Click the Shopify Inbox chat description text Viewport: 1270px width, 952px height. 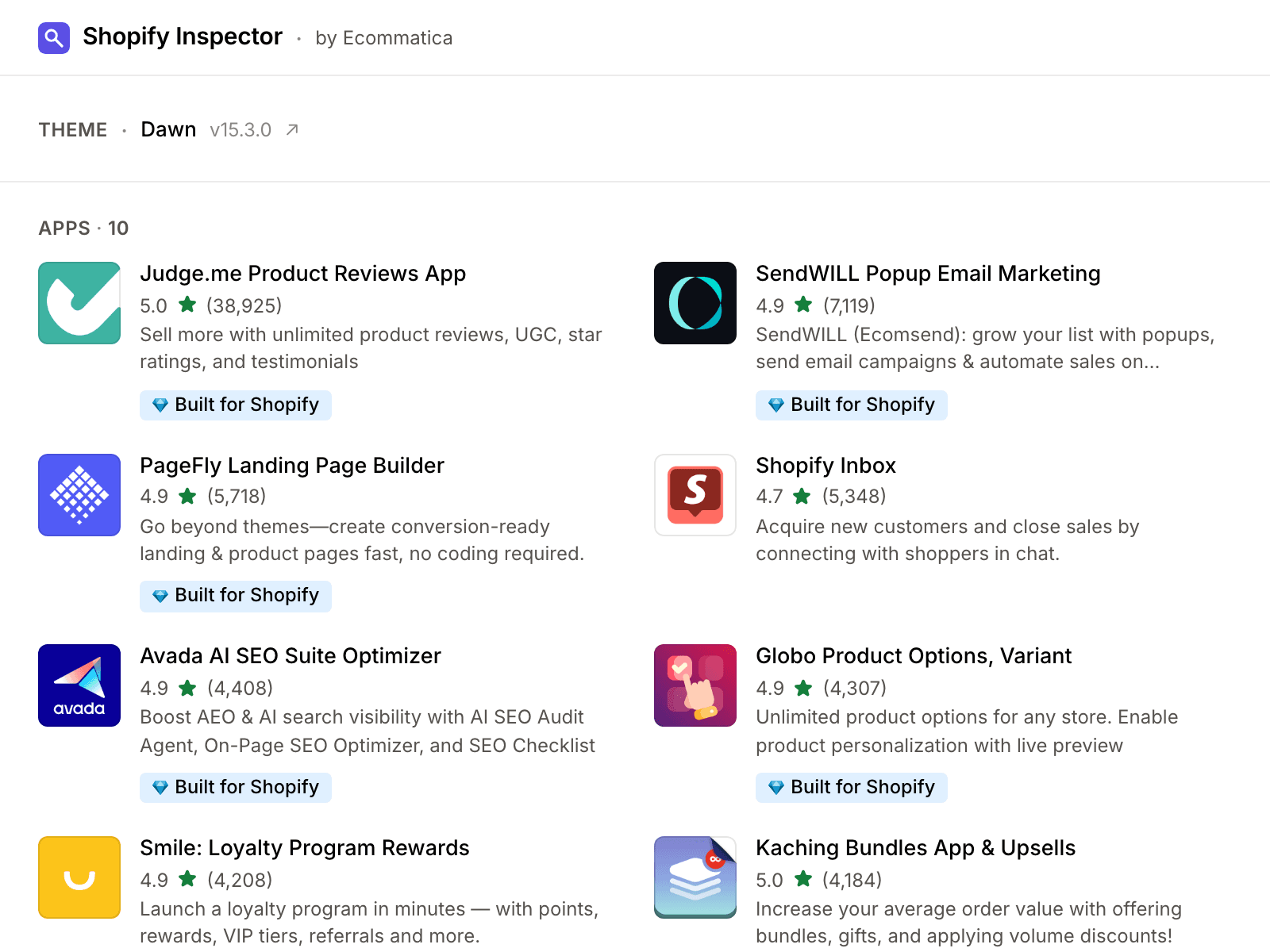[948, 540]
